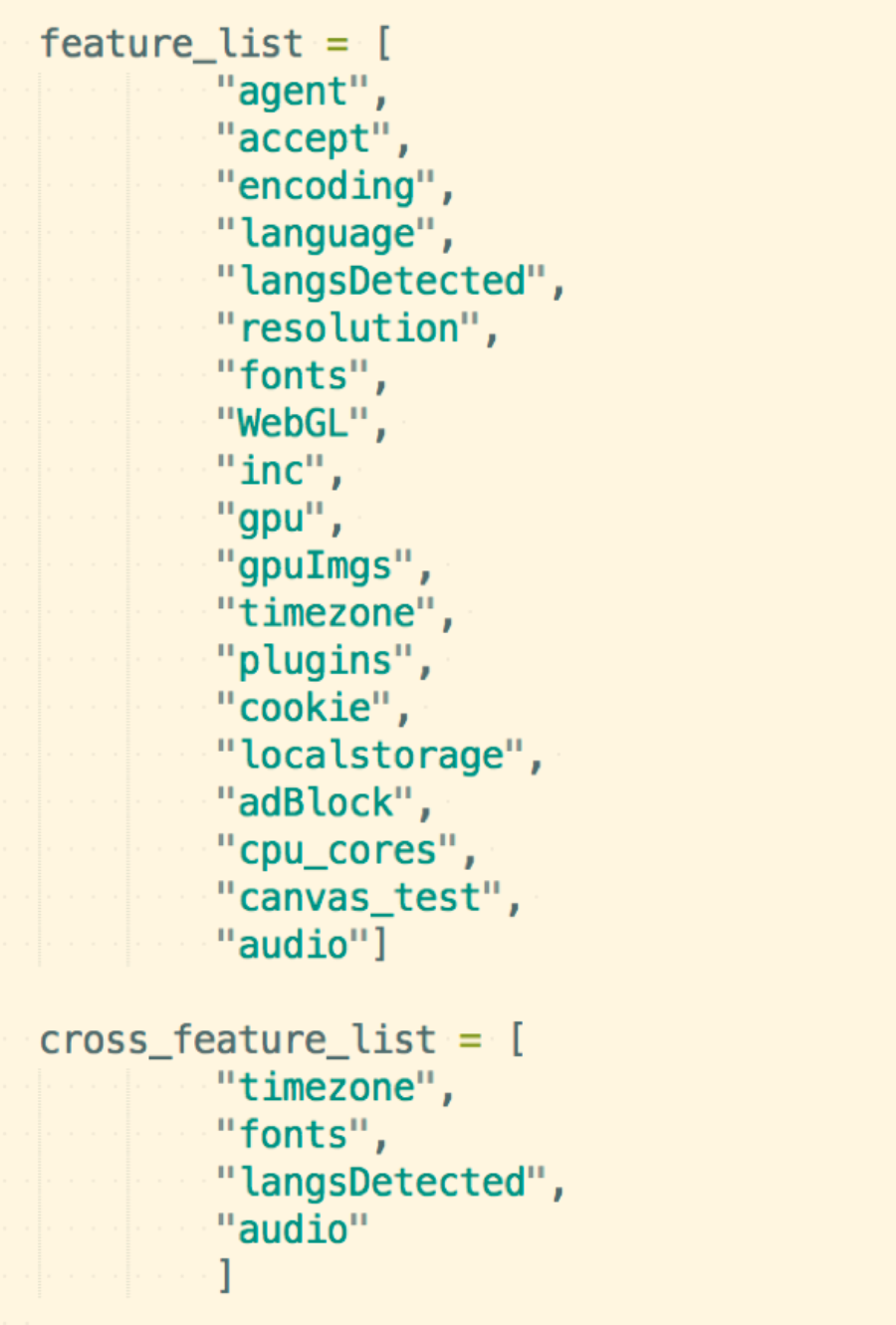Click the "canvas_test" string
The height and width of the screenshot is (1325, 896).
tap(359, 898)
